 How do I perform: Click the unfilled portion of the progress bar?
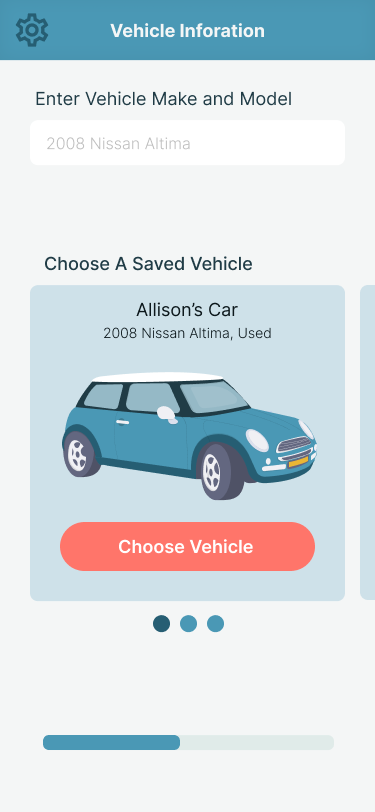tap(257, 742)
